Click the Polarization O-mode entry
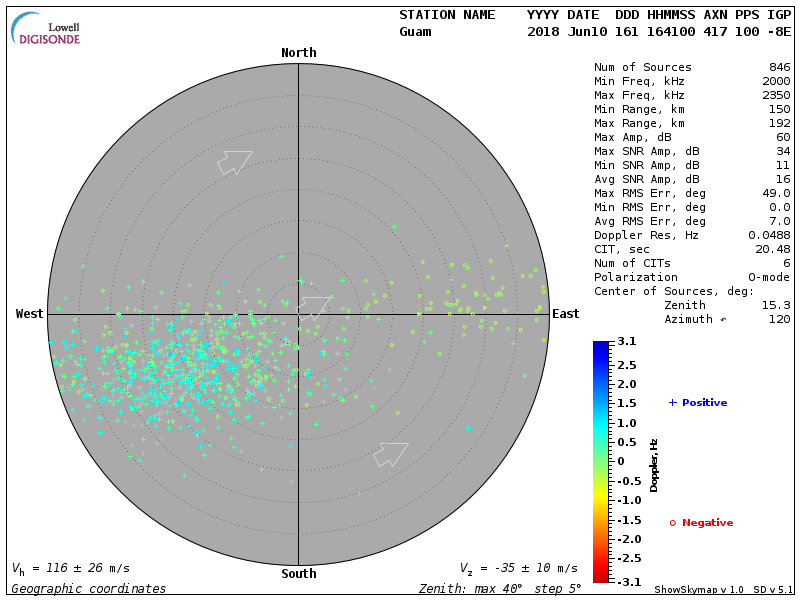This screenshot has width=800, height=600. 692,277
